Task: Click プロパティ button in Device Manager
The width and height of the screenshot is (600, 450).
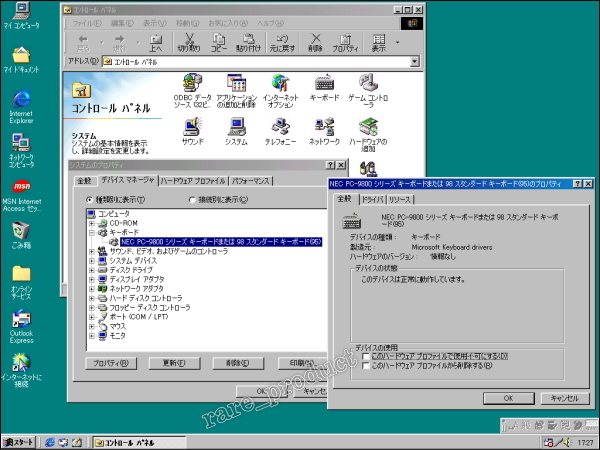Action: (111, 363)
